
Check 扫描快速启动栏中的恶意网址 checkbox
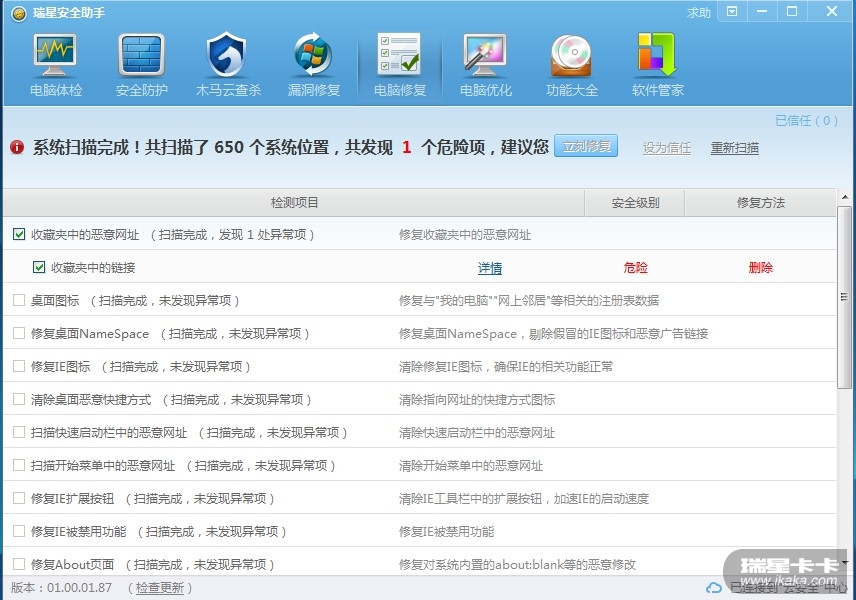(x=19, y=432)
